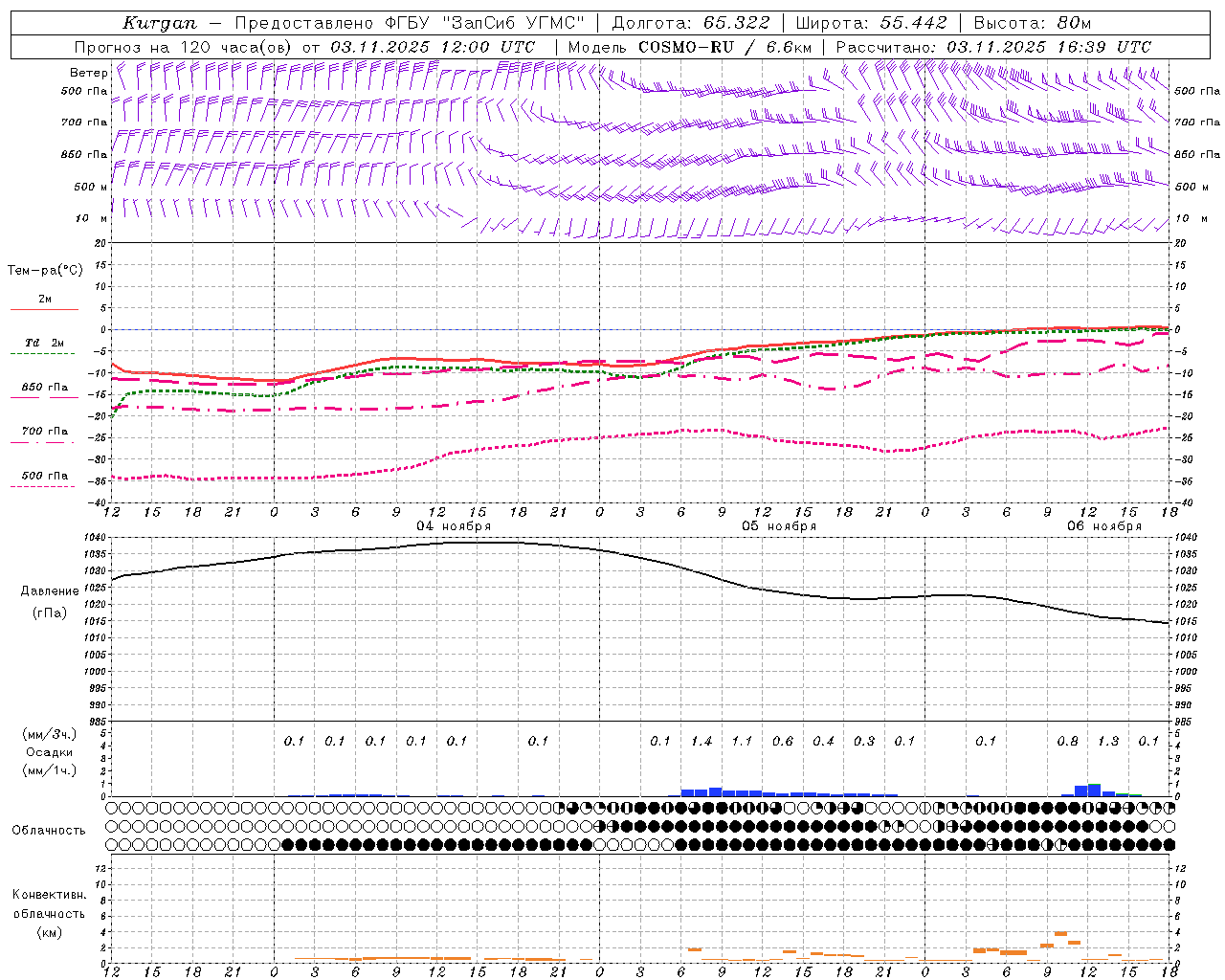Select the 05 ноября date label

click(779, 526)
